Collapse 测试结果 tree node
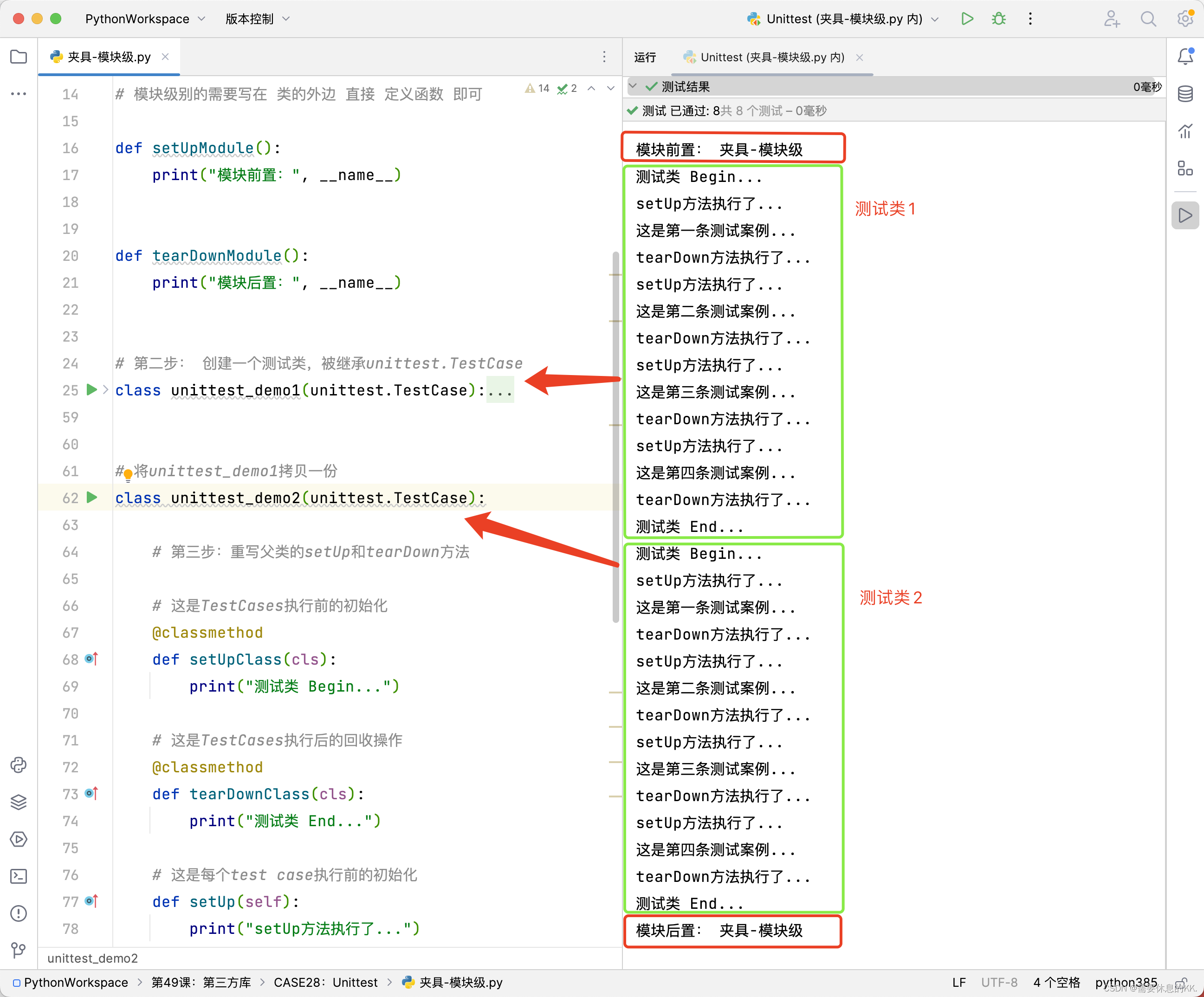Screen dimensions: 1204x997 pos(633,87)
